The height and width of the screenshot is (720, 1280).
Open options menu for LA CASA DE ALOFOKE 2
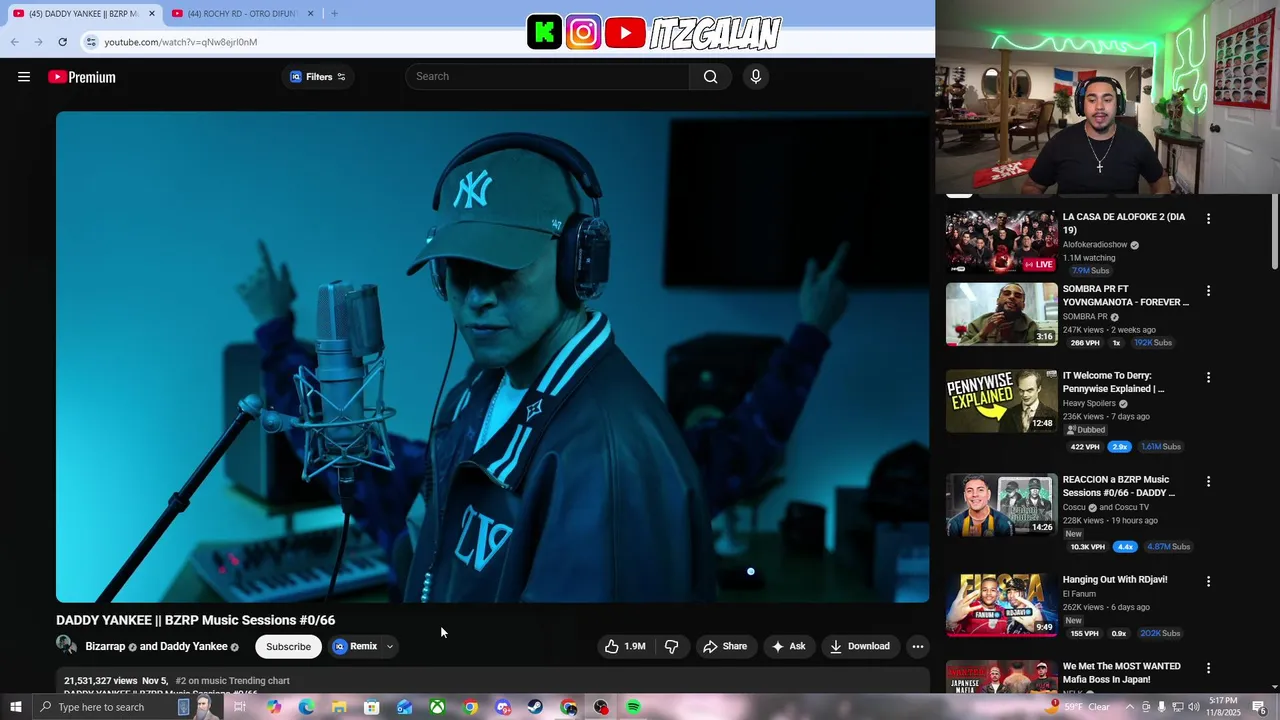pyautogui.click(x=1208, y=218)
